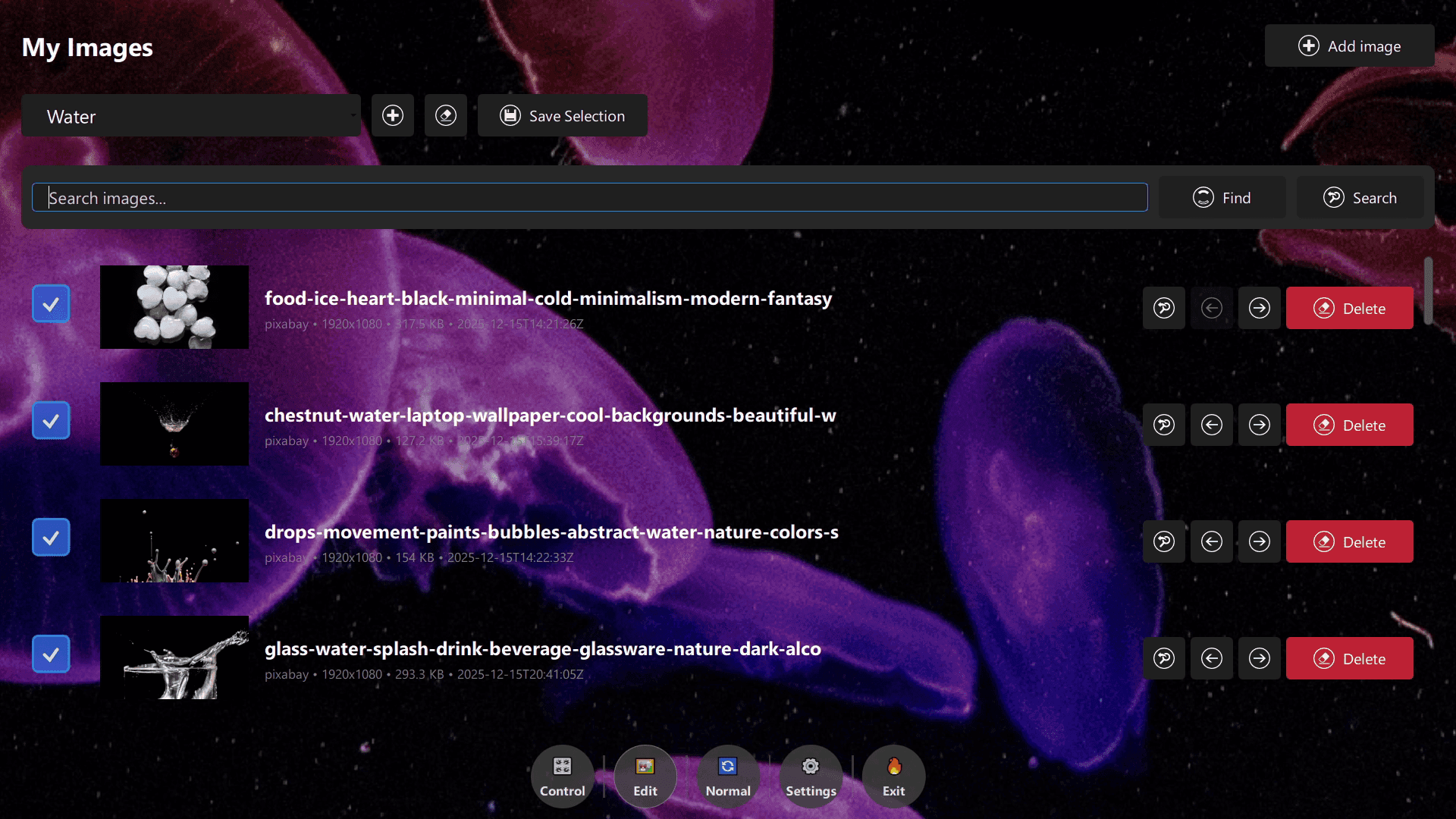Click search-similar icon in drops-movement row
The width and height of the screenshot is (1456, 819).
(x=1164, y=541)
